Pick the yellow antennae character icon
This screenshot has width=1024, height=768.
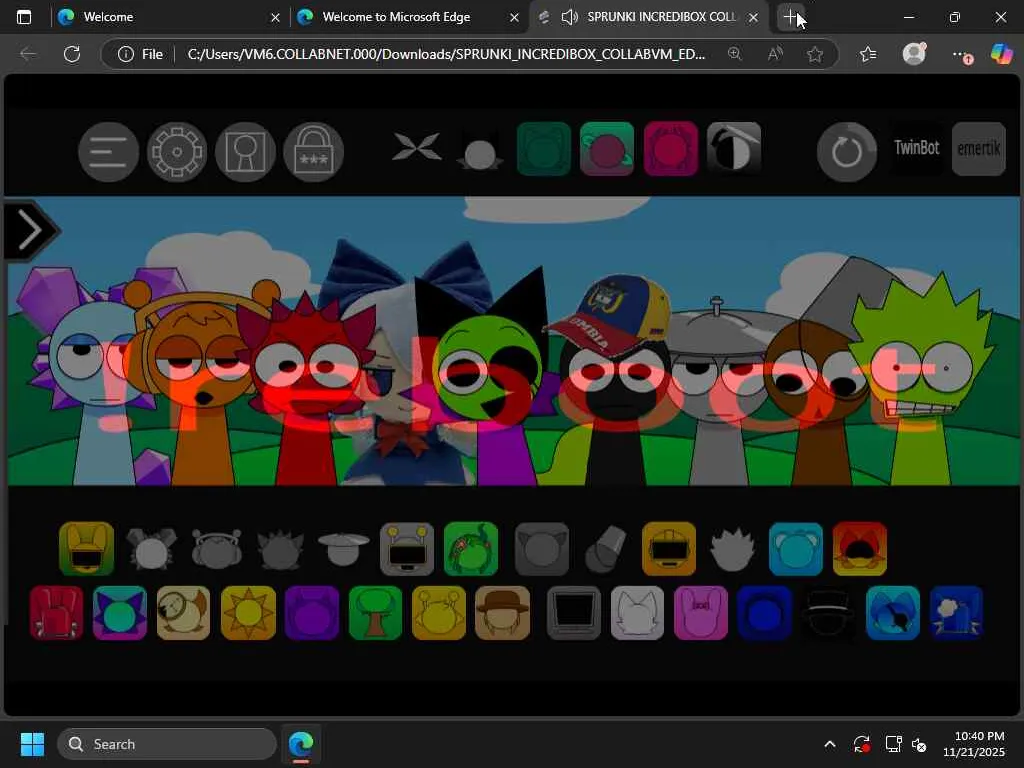[439, 613]
